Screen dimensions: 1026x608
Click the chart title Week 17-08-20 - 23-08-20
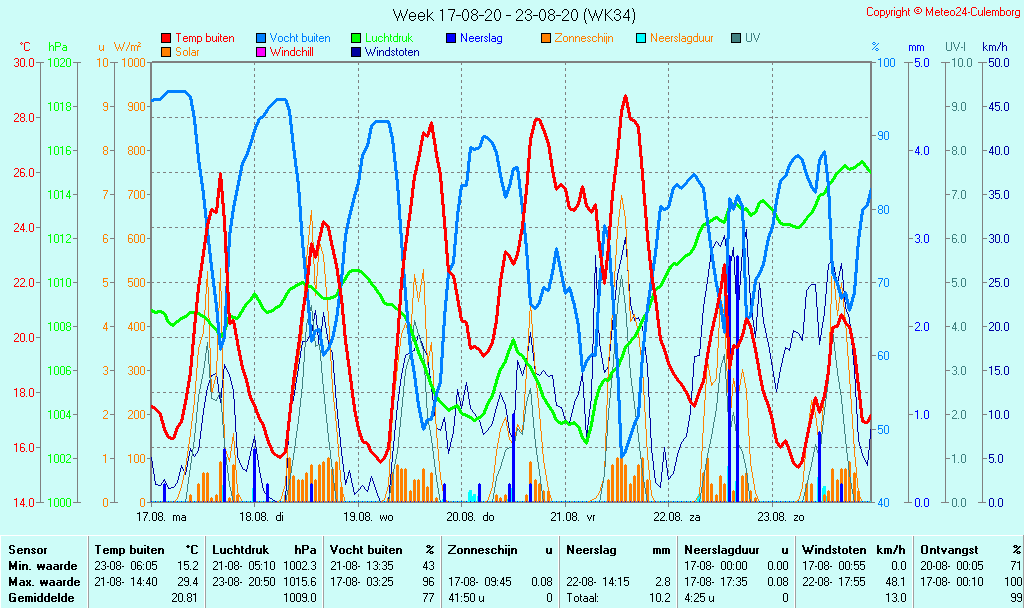click(513, 15)
